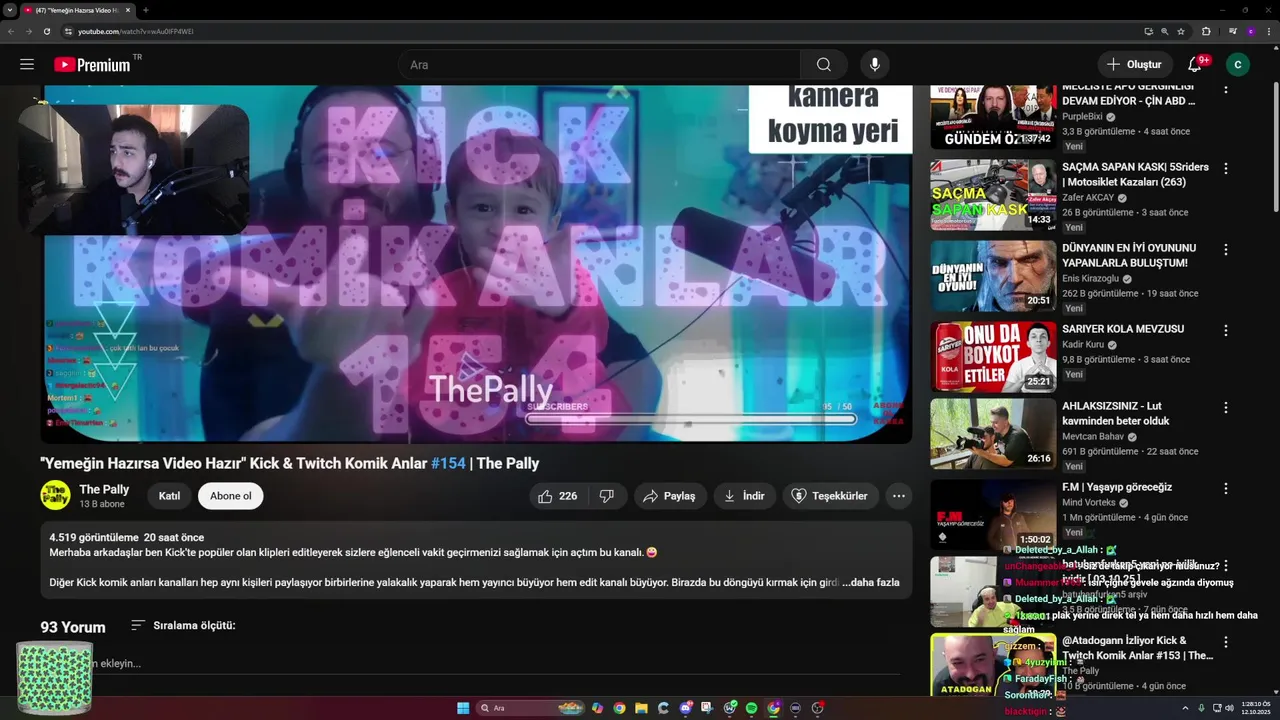The width and height of the screenshot is (1280, 720).
Task: Open options for F.M Yaşayıp göreceğiz video
Action: 1226,488
